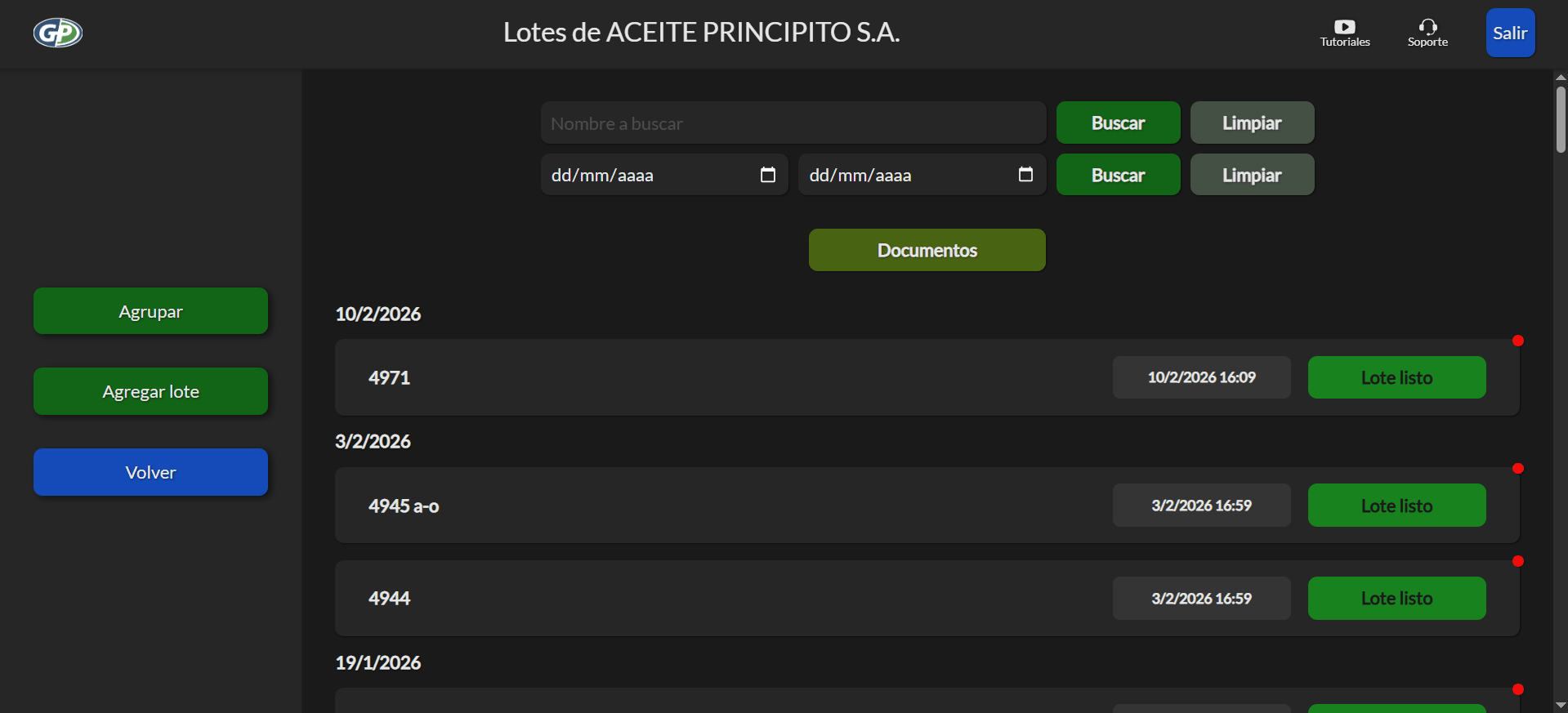
Task: Select Agregar lote in the sidebar
Action: [x=150, y=391]
